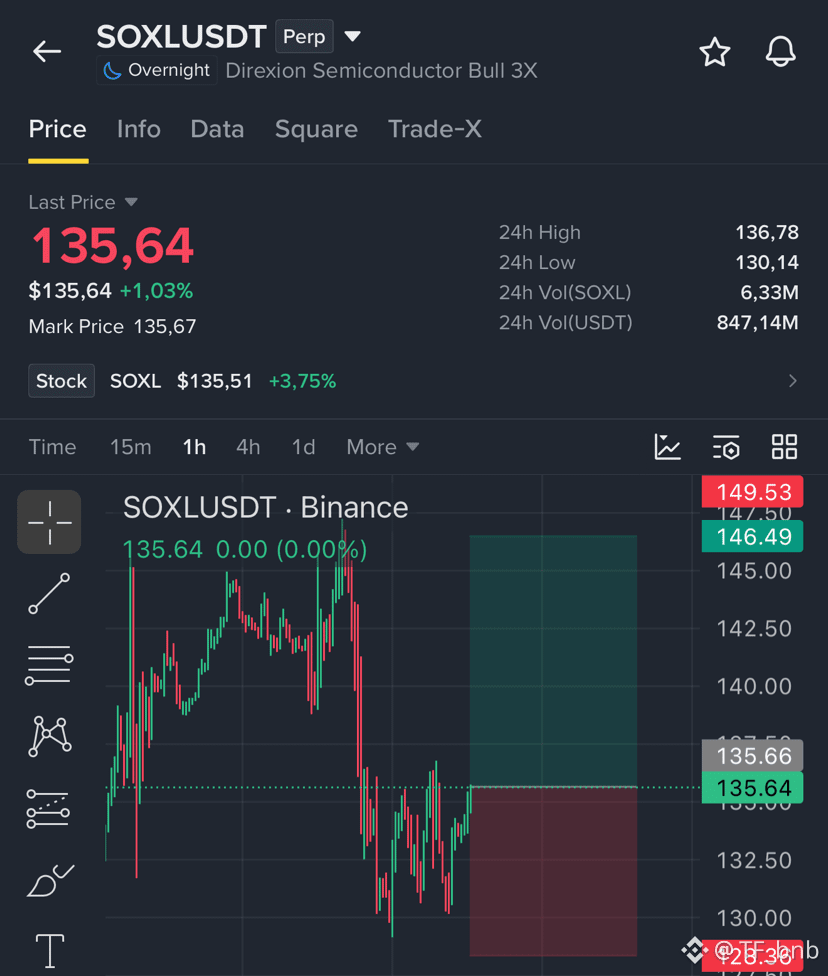Switch to the Info tab
This screenshot has height=976, width=828.
point(139,129)
